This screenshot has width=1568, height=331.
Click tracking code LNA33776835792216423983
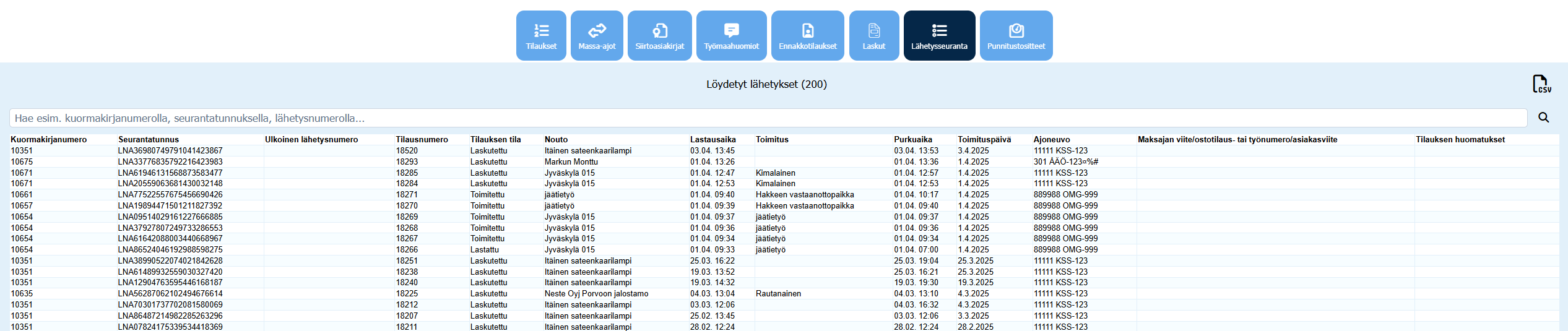click(170, 161)
